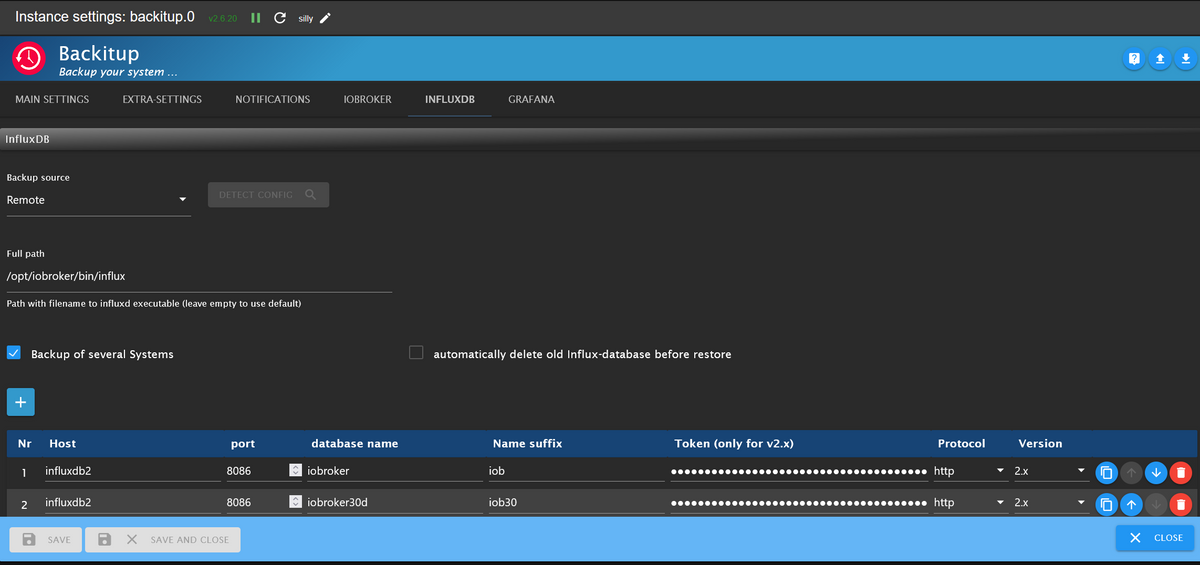Click the Save button

(x=46, y=540)
